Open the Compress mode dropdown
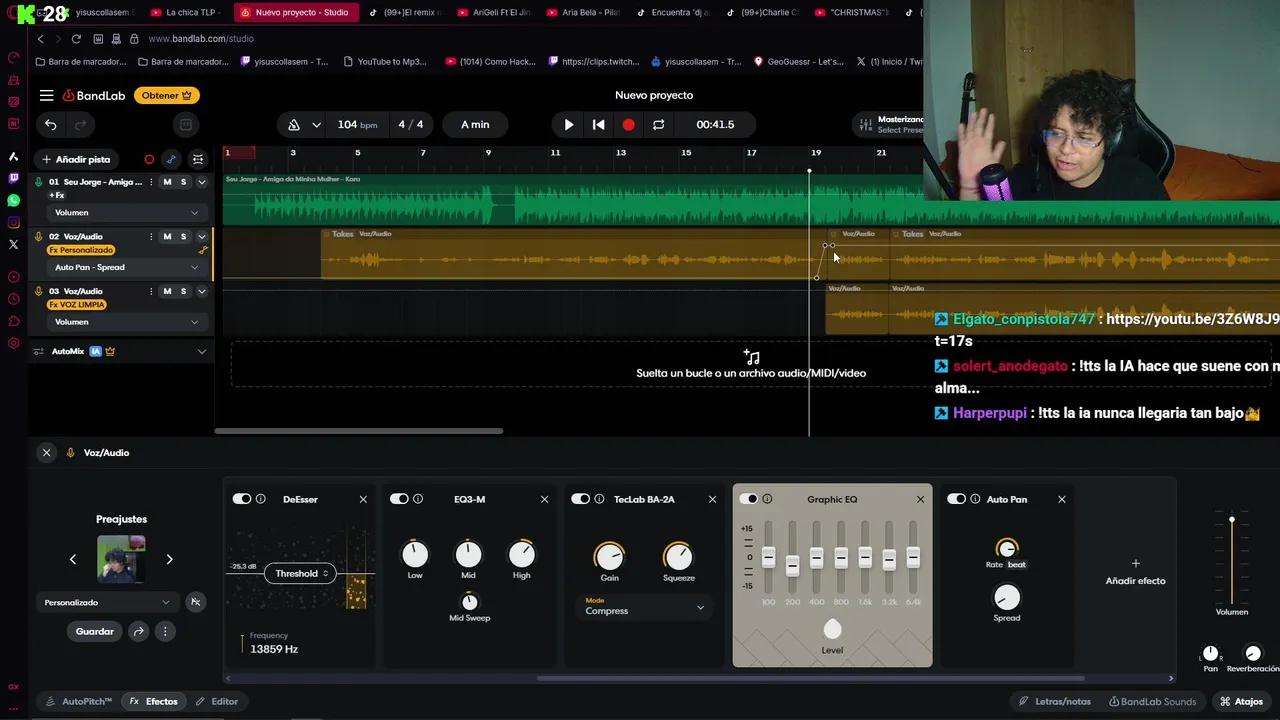 click(x=644, y=606)
